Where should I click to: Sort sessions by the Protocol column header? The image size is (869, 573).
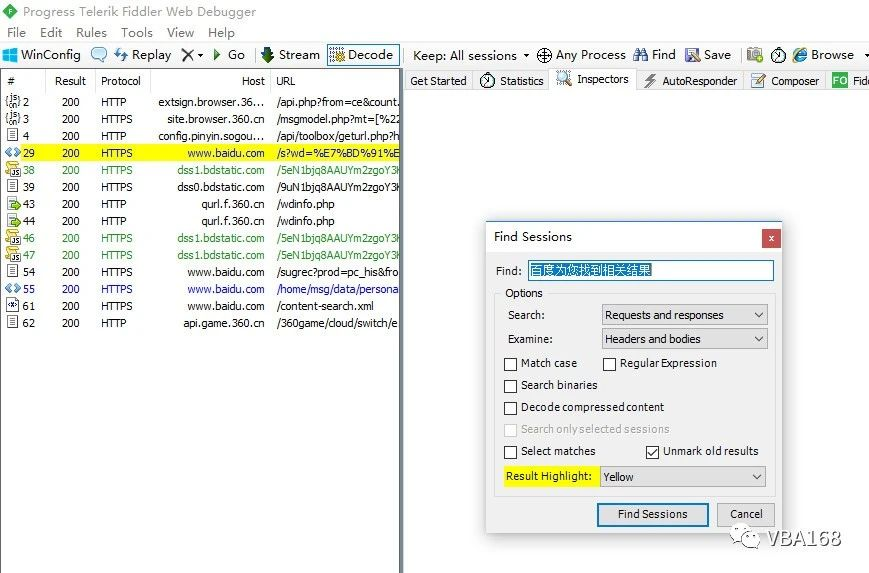[121, 81]
